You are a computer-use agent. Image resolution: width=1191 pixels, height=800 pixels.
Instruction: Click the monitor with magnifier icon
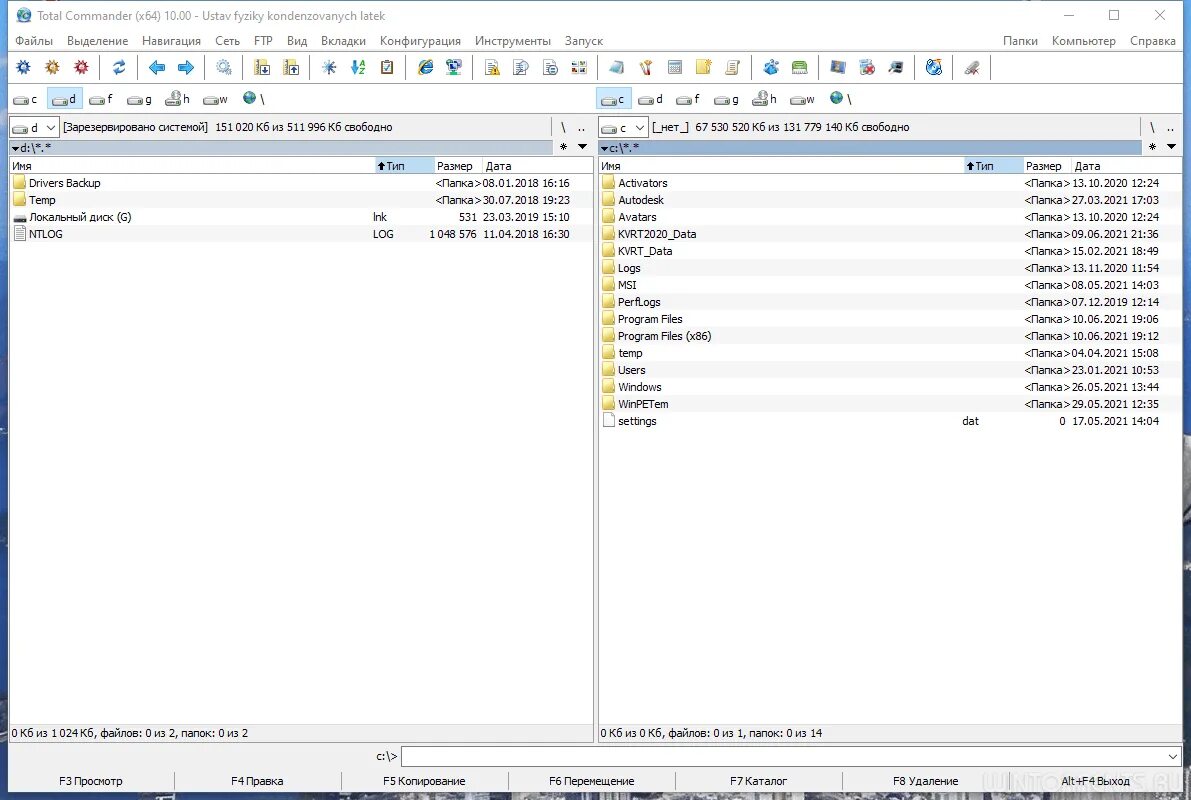tap(896, 68)
